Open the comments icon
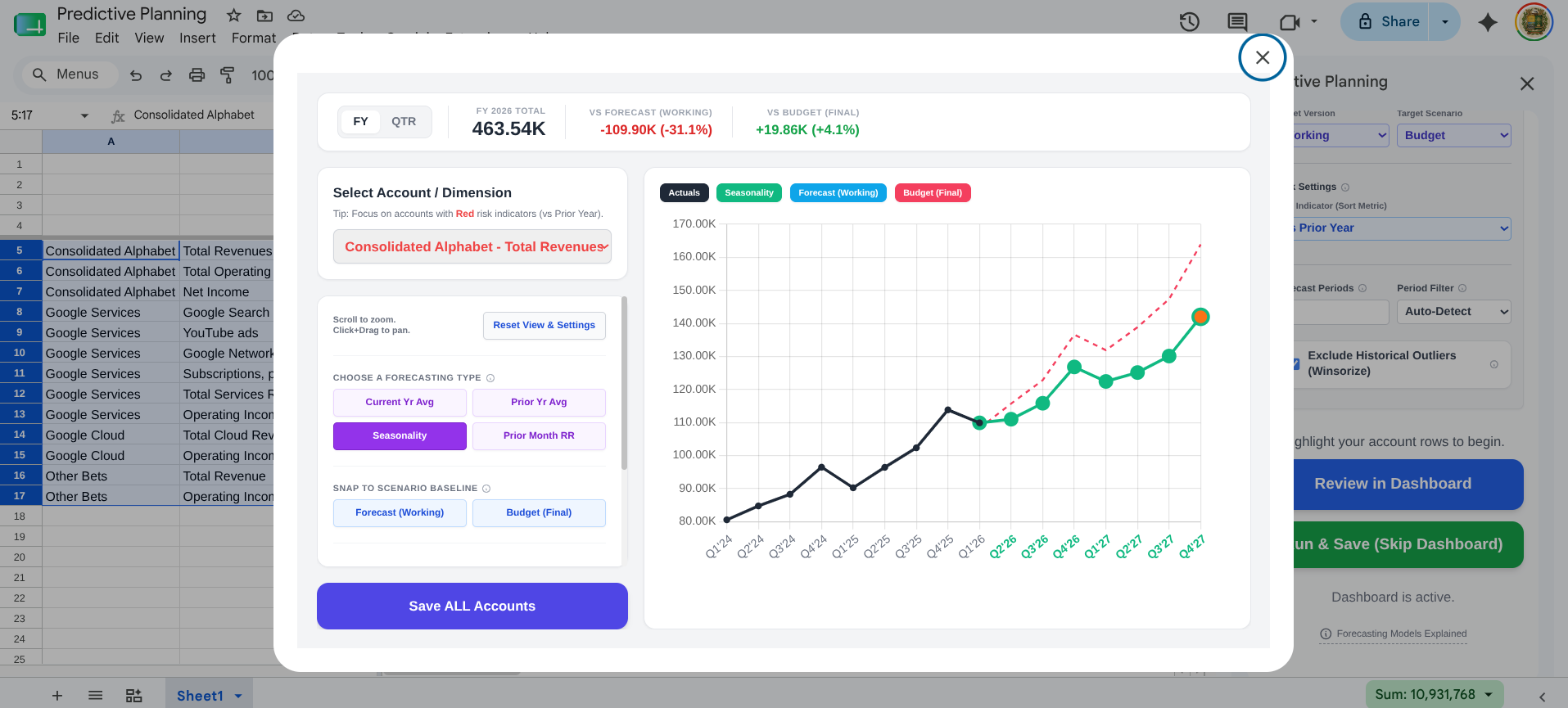This screenshot has height=708, width=1568. click(1237, 22)
